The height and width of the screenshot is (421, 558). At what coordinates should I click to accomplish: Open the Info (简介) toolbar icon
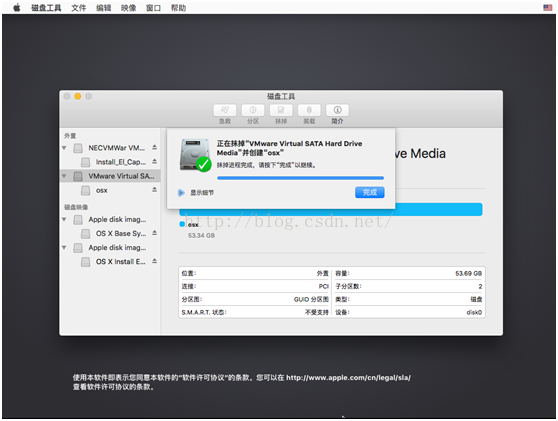click(x=337, y=110)
